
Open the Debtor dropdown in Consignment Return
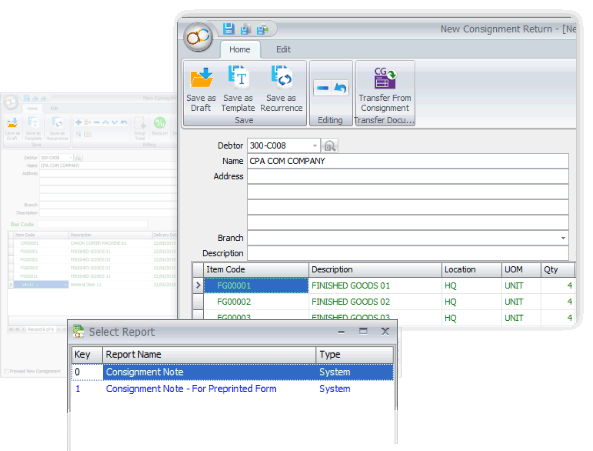[315, 146]
